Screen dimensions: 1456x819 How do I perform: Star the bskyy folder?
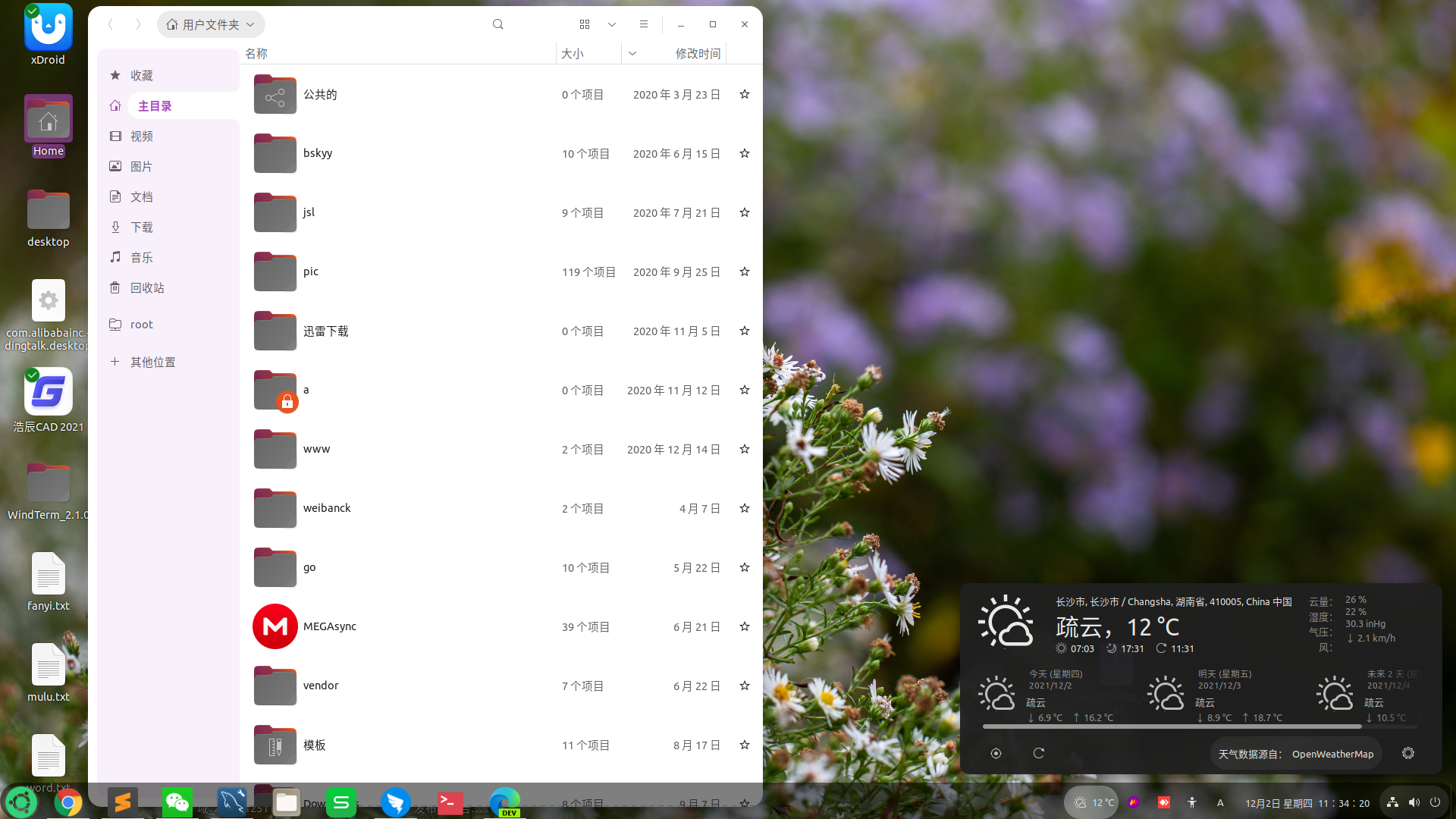point(745,153)
